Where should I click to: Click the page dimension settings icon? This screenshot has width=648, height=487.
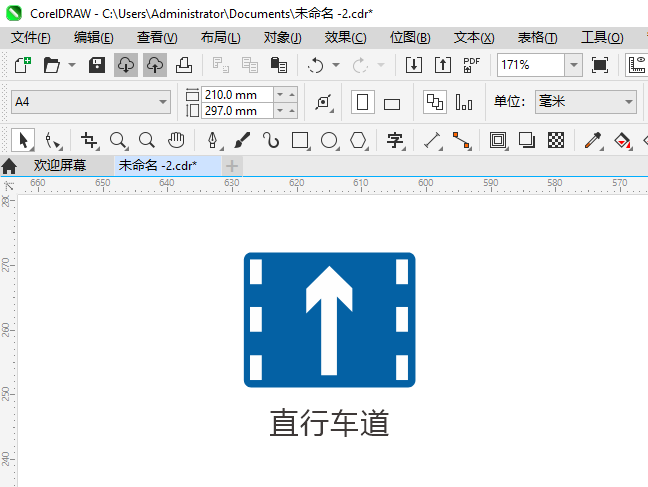click(x=324, y=102)
